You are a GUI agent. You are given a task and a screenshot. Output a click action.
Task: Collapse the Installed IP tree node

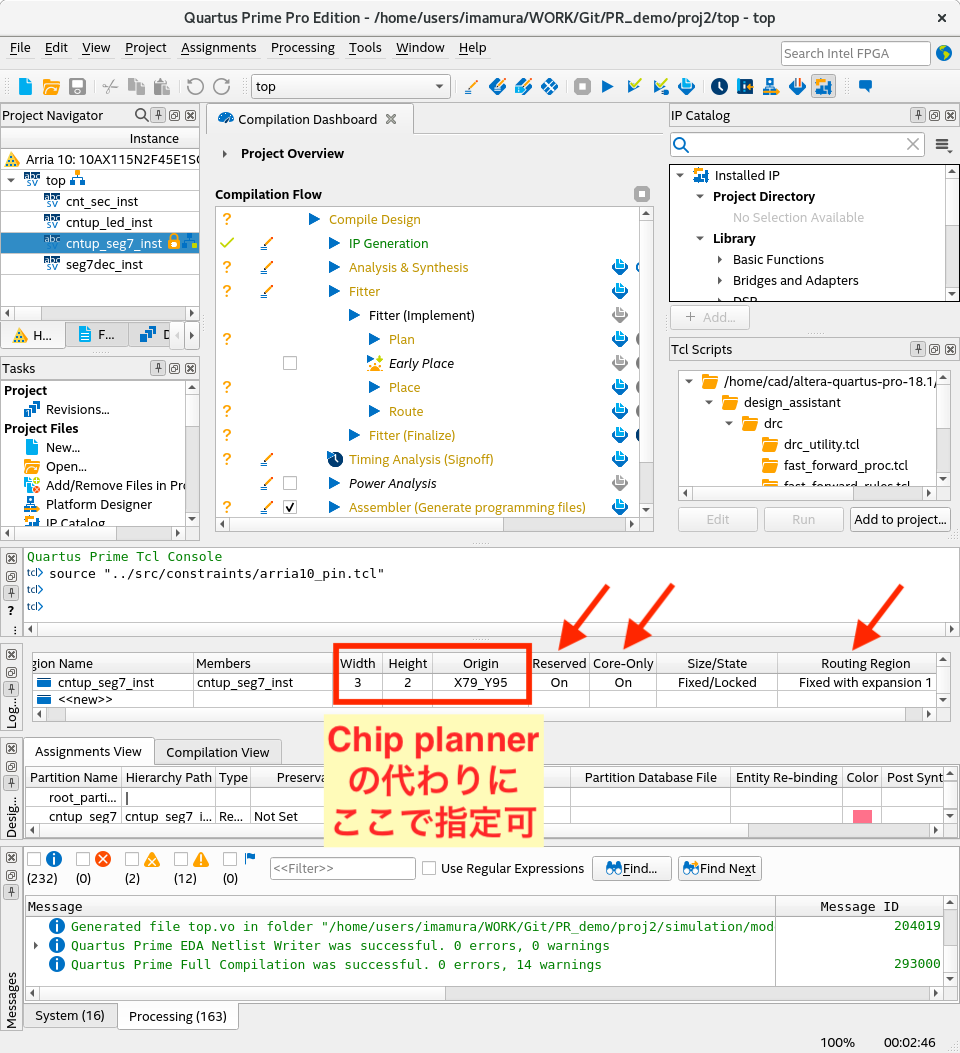click(681, 175)
